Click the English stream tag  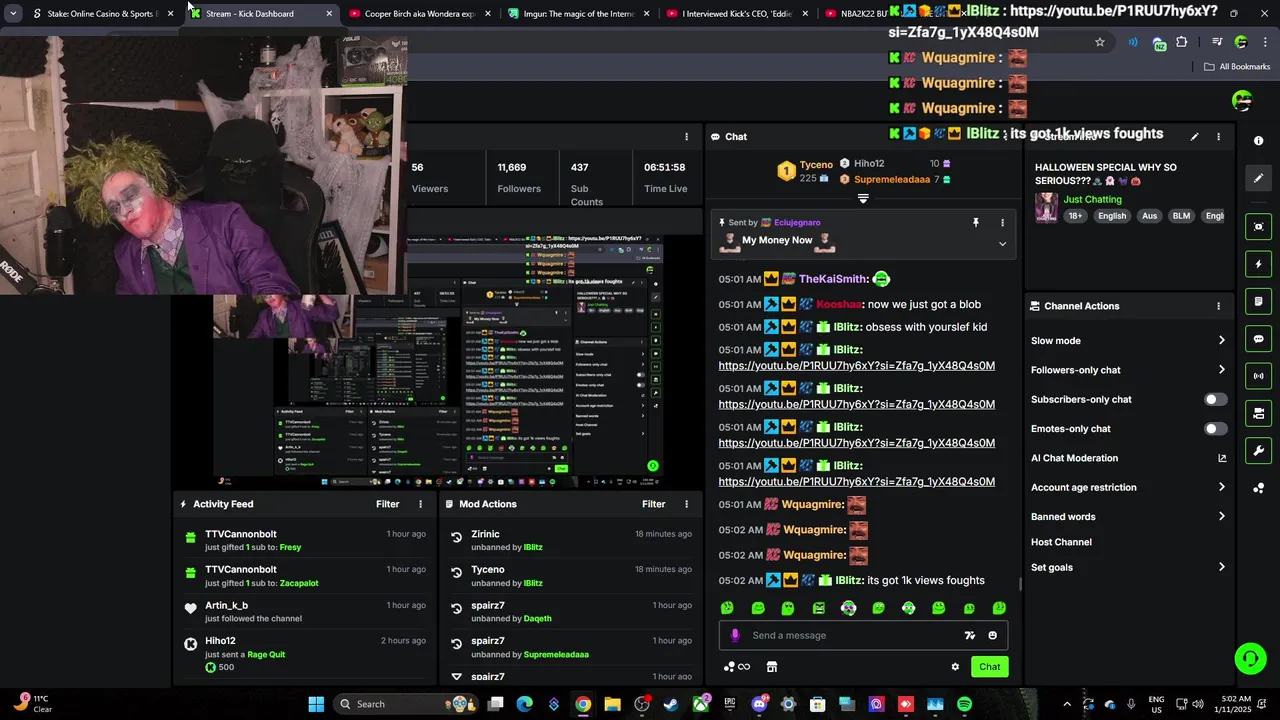coord(1112,216)
